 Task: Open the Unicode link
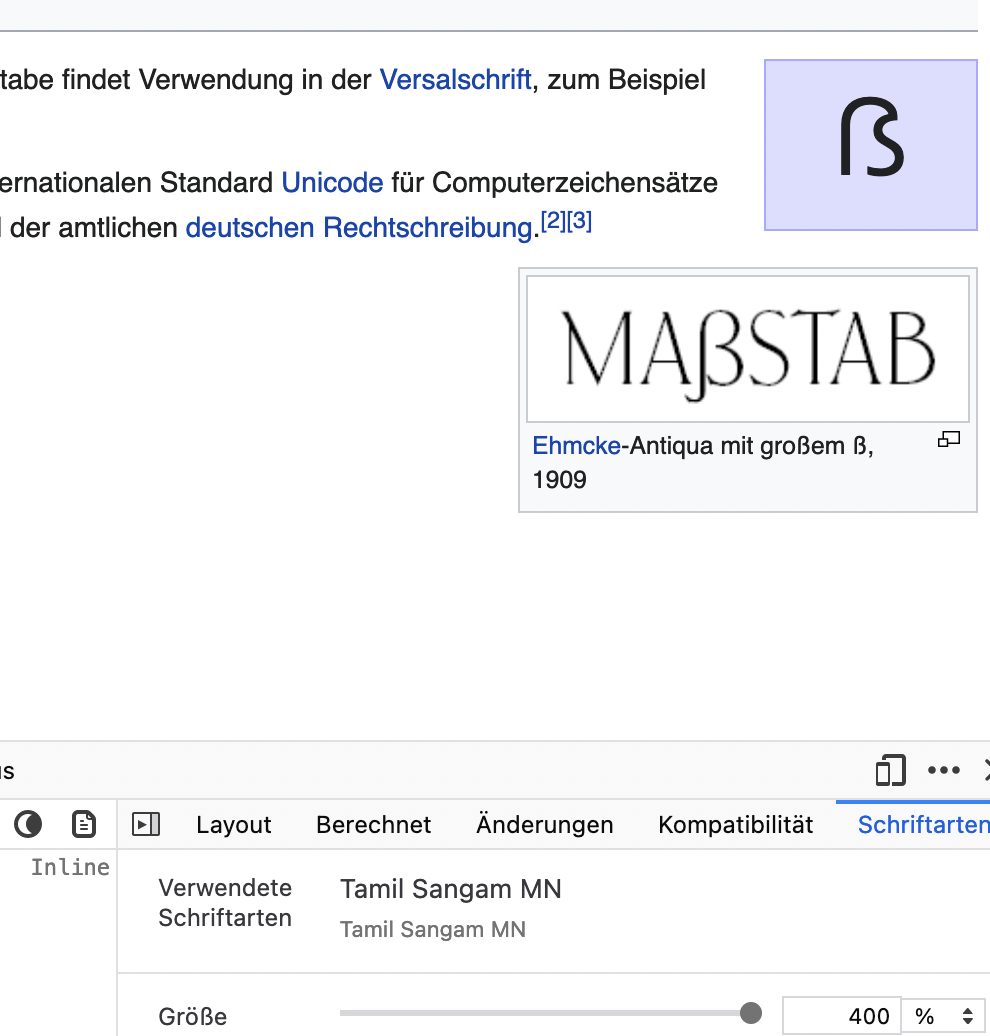point(332,183)
